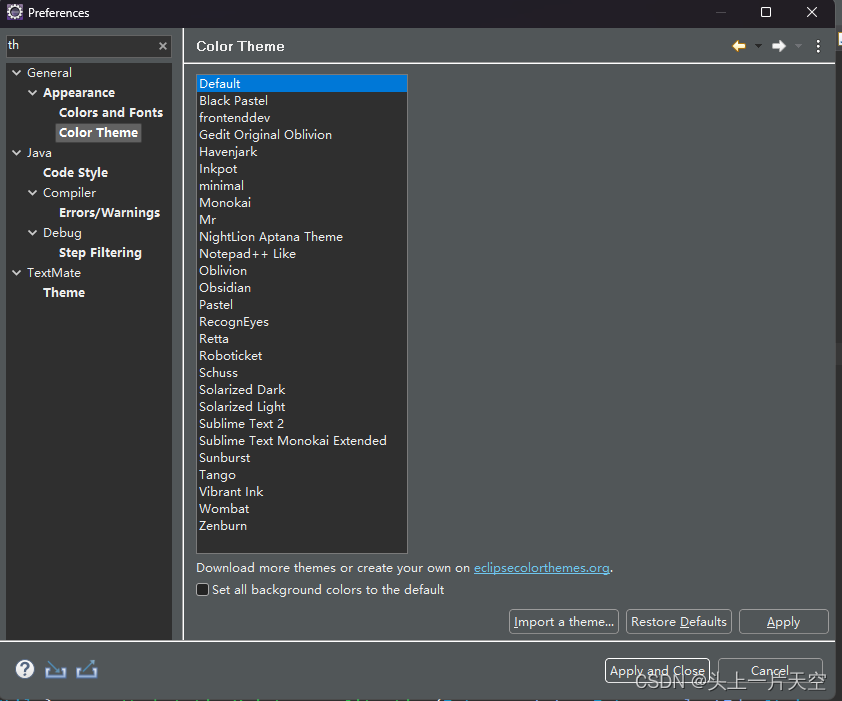Select Solarized Dark theme
Screen dimensions: 842x701
pyautogui.click(x=302, y=390)
